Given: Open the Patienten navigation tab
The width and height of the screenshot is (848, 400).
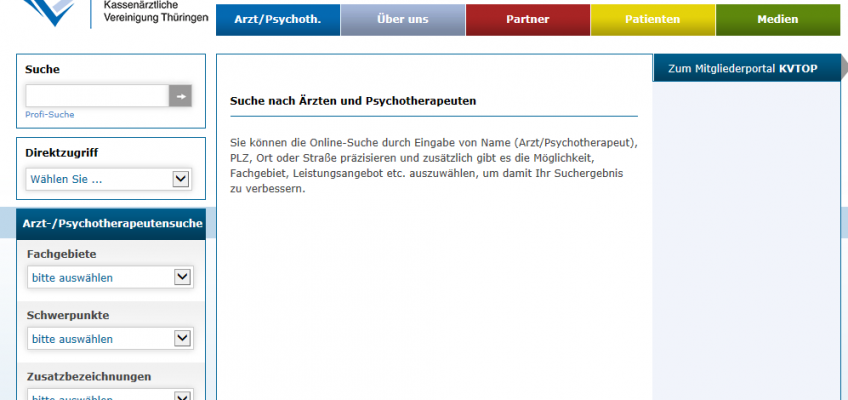Looking at the screenshot, I should [653, 20].
